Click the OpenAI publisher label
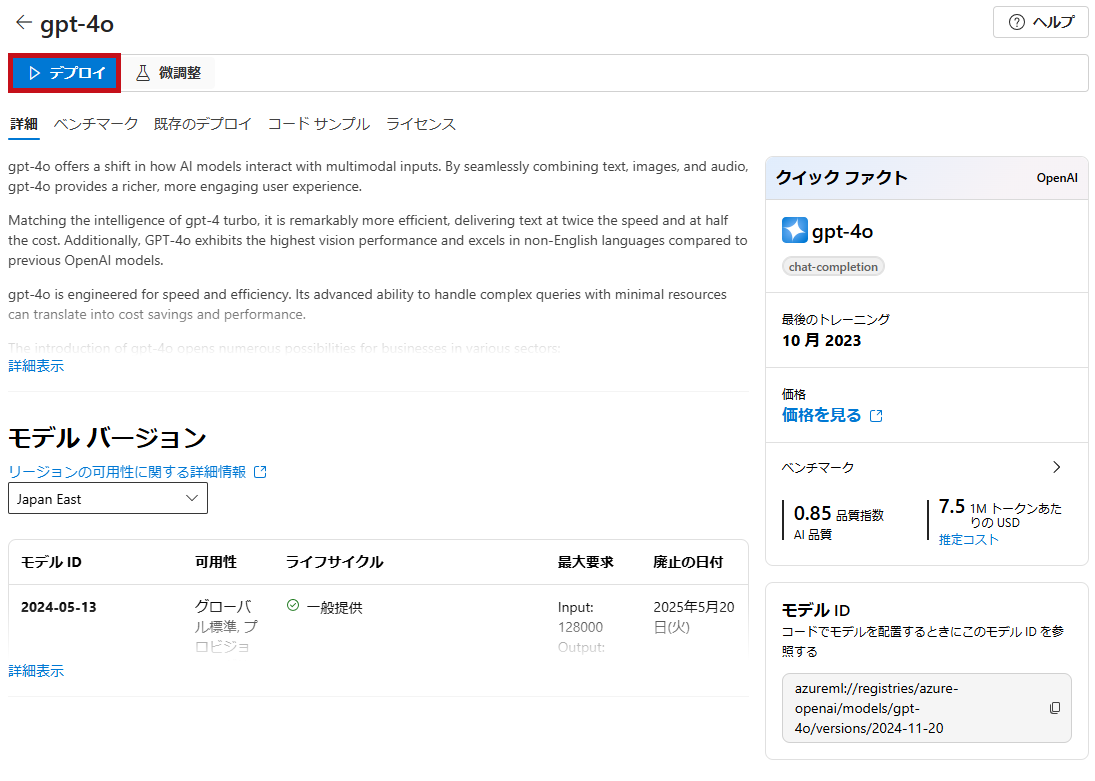This screenshot has width=1095, height=781. pos(1057,178)
